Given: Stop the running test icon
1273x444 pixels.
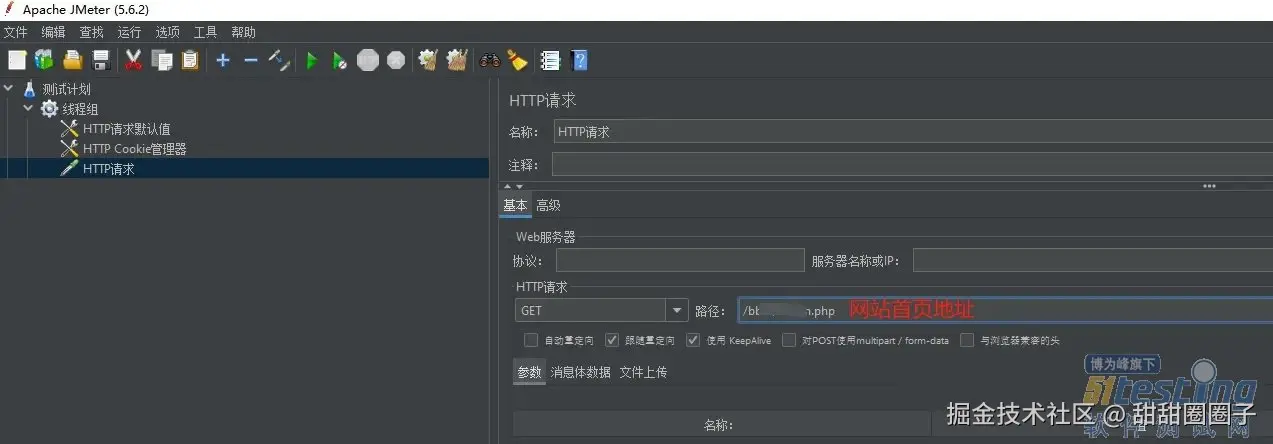Looking at the screenshot, I should pos(368,61).
